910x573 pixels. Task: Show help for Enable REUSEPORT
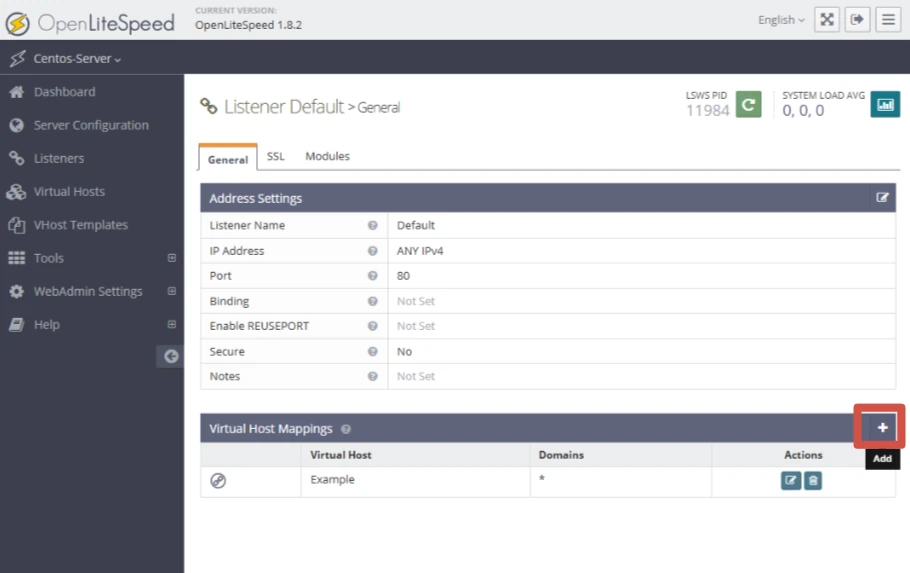373,326
